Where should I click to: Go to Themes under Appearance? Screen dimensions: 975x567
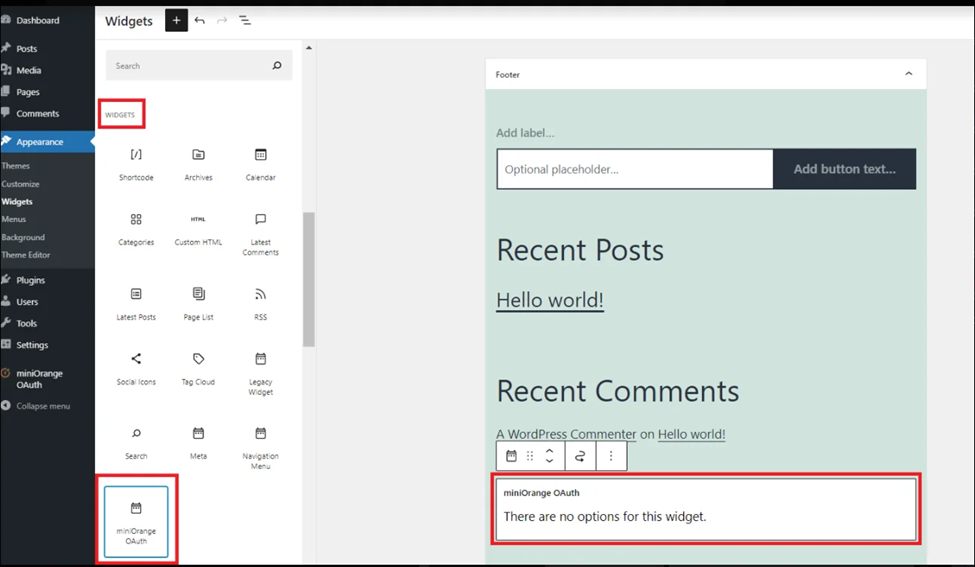point(16,166)
